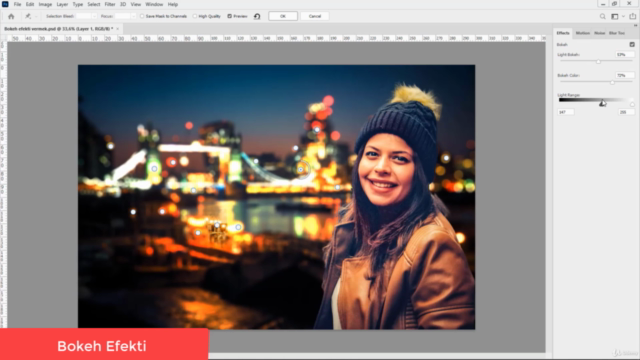Switch to the Motion tab
640x360 pixels.
tap(582, 33)
